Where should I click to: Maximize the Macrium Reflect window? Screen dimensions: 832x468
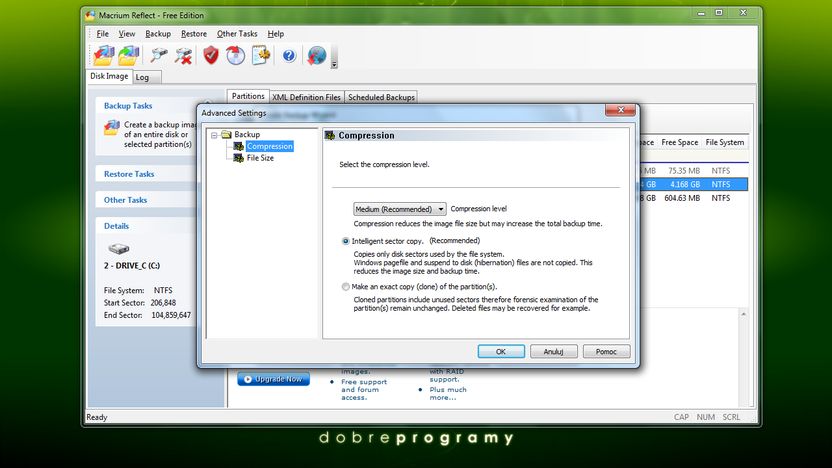click(719, 13)
